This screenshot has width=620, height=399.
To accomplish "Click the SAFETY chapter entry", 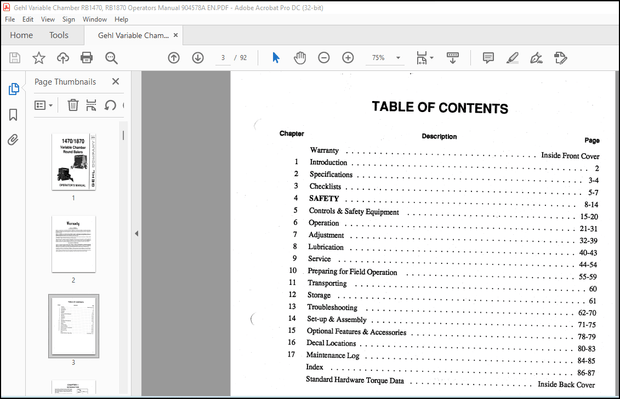I will 324,199.
